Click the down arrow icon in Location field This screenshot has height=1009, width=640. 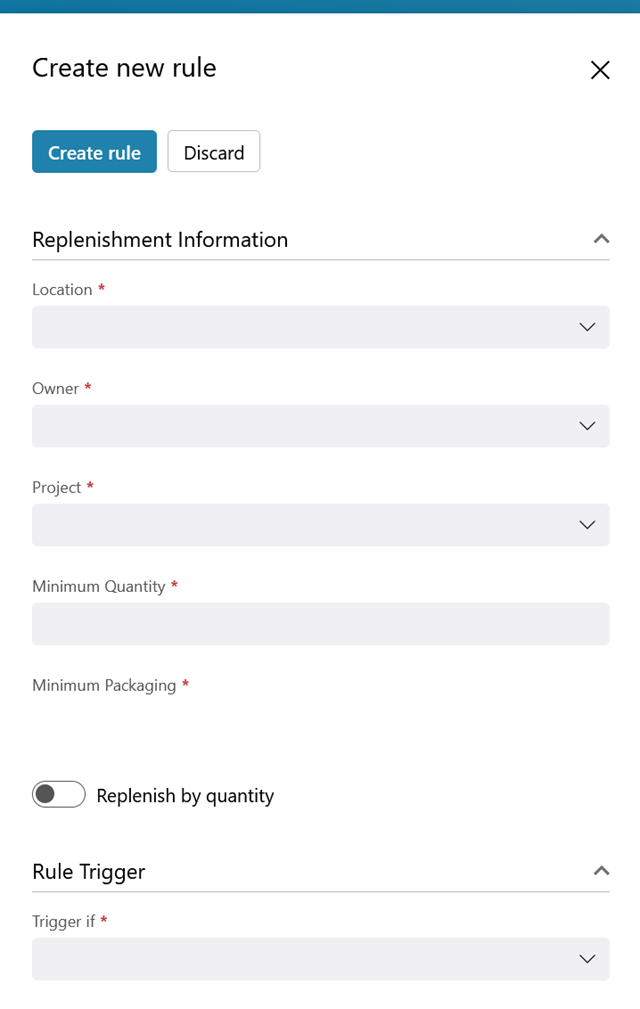[x=587, y=327]
